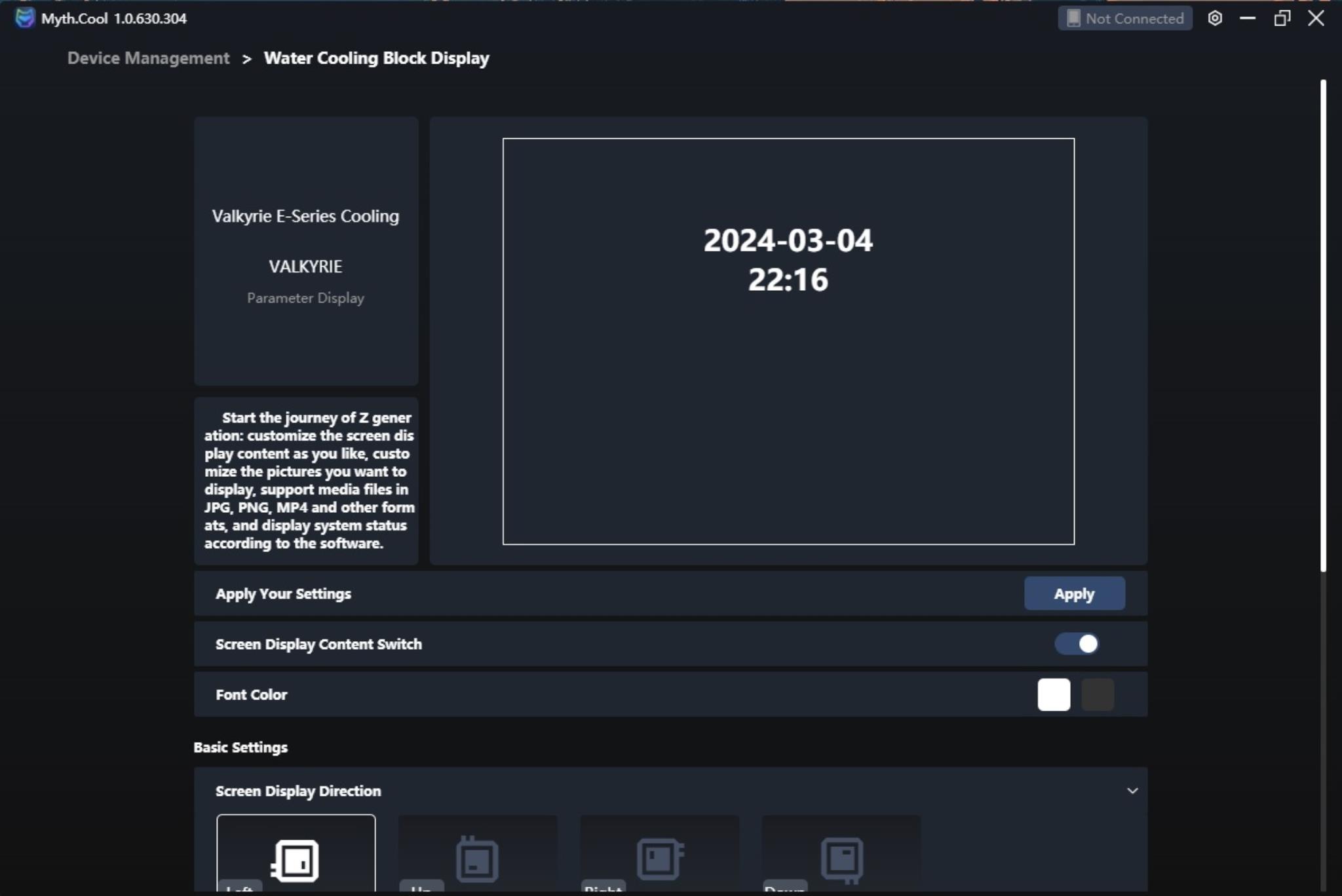This screenshot has width=1342, height=896.
Task: Pick the white font color swatch
Action: pyautogui.click(x=1054, y=694)
